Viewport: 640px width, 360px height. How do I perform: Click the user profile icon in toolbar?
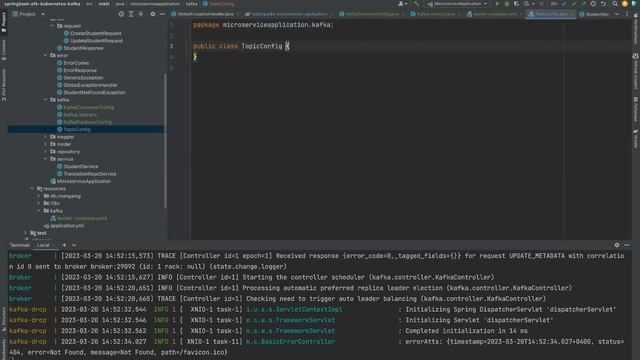(x=402, y=4)
